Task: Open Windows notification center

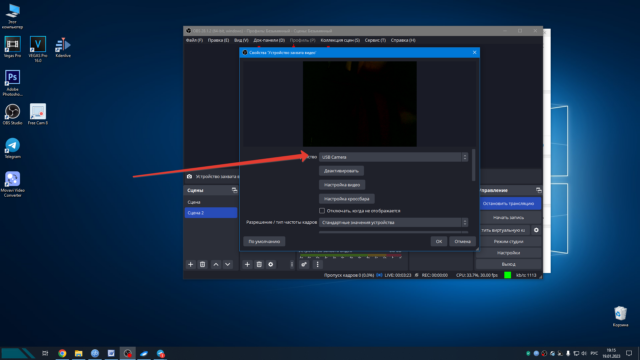Action: pos(629,353)
